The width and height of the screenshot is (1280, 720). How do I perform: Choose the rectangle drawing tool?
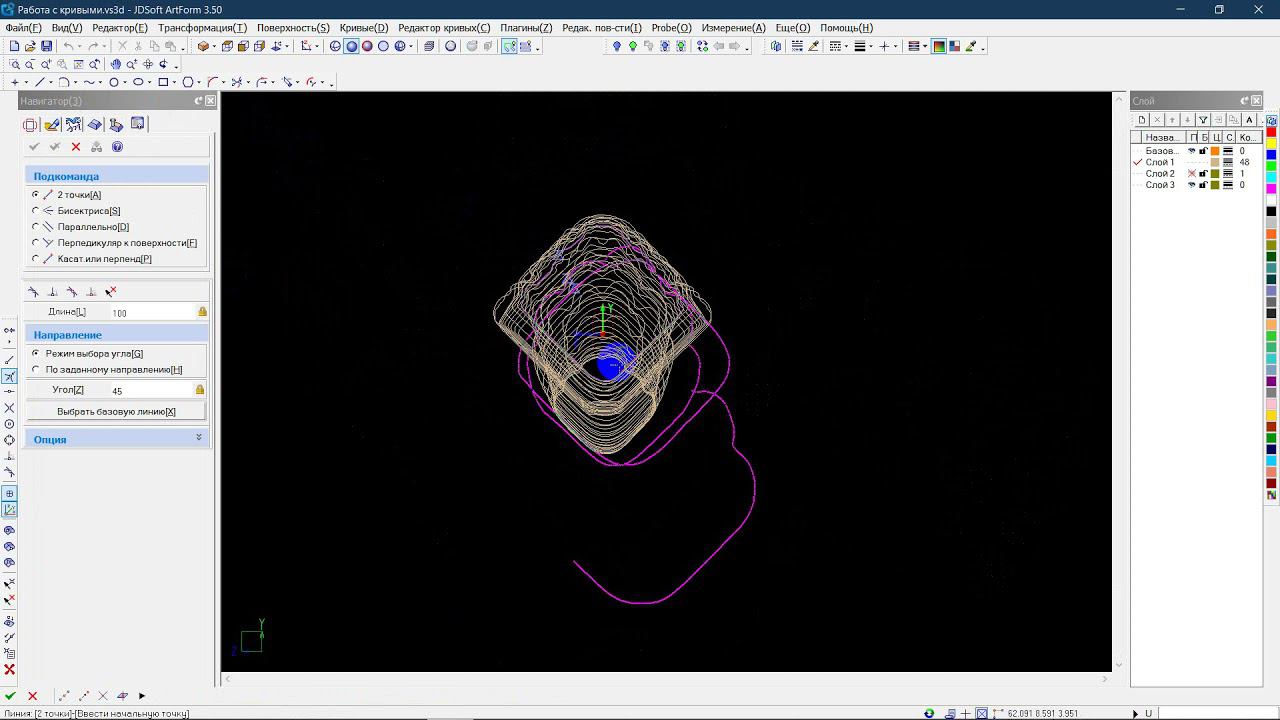[163, 82]
